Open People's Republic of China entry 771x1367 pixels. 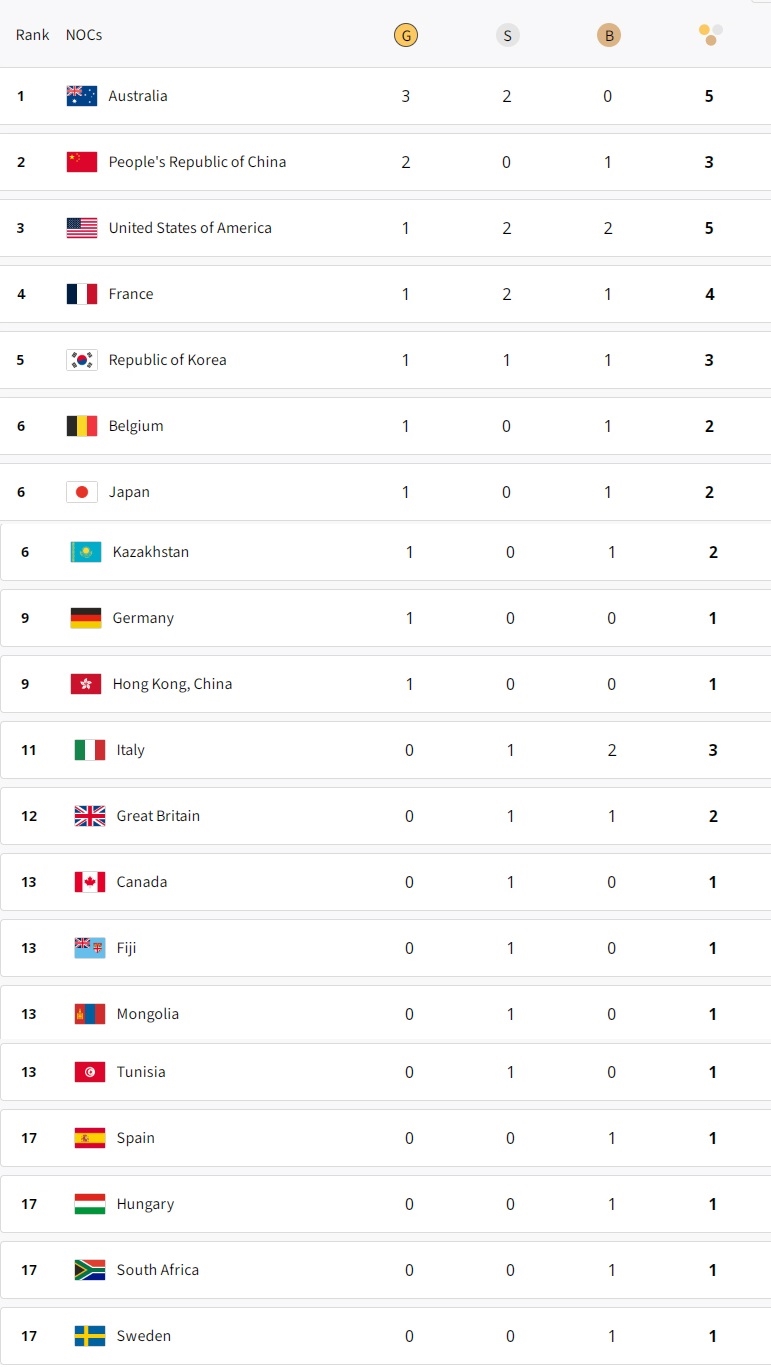coord(197,162)
